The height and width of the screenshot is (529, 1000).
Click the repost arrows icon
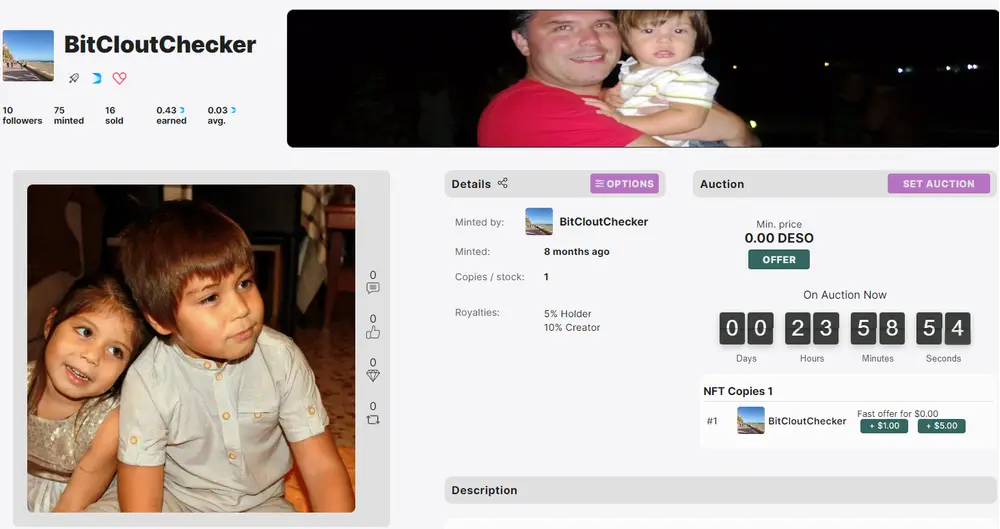point(373,419)
